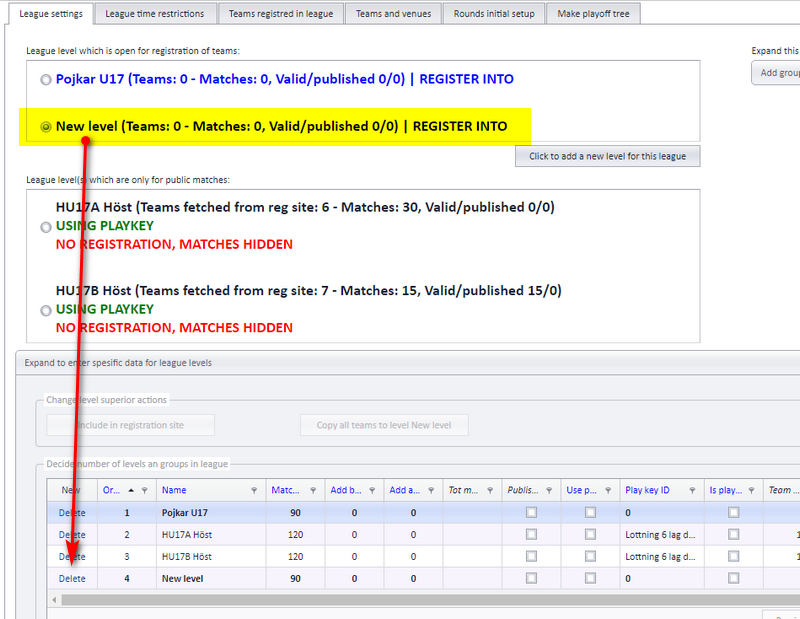
Task: Expand the league levels specific data panel
Action: click(x=408, y=363)
